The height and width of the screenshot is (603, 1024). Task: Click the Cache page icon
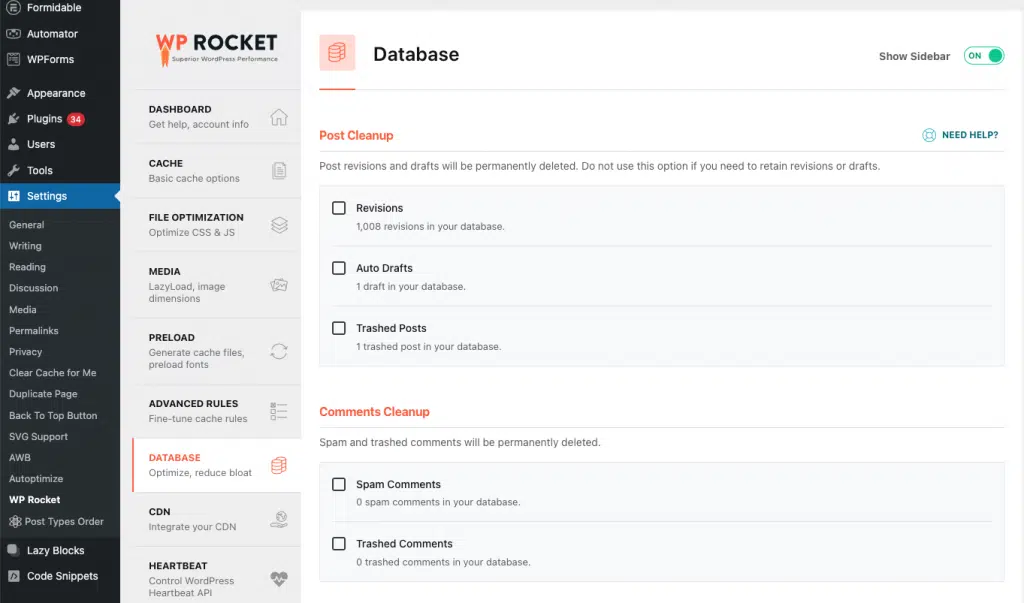[x=279, y=171]
